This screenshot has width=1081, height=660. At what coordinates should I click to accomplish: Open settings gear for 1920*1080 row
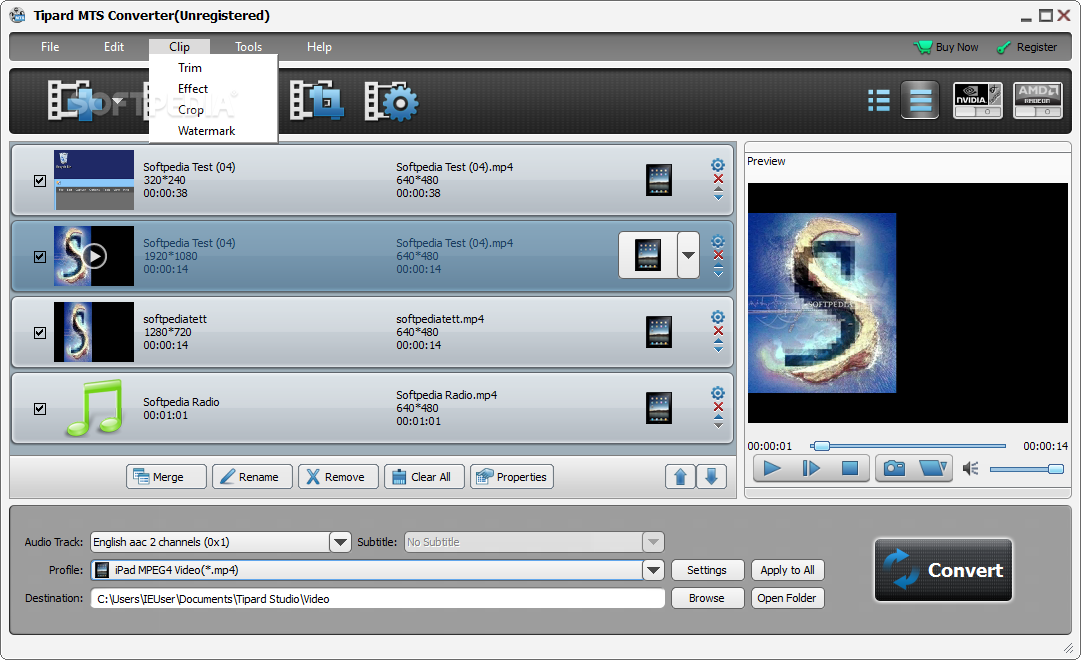point(718,241)
